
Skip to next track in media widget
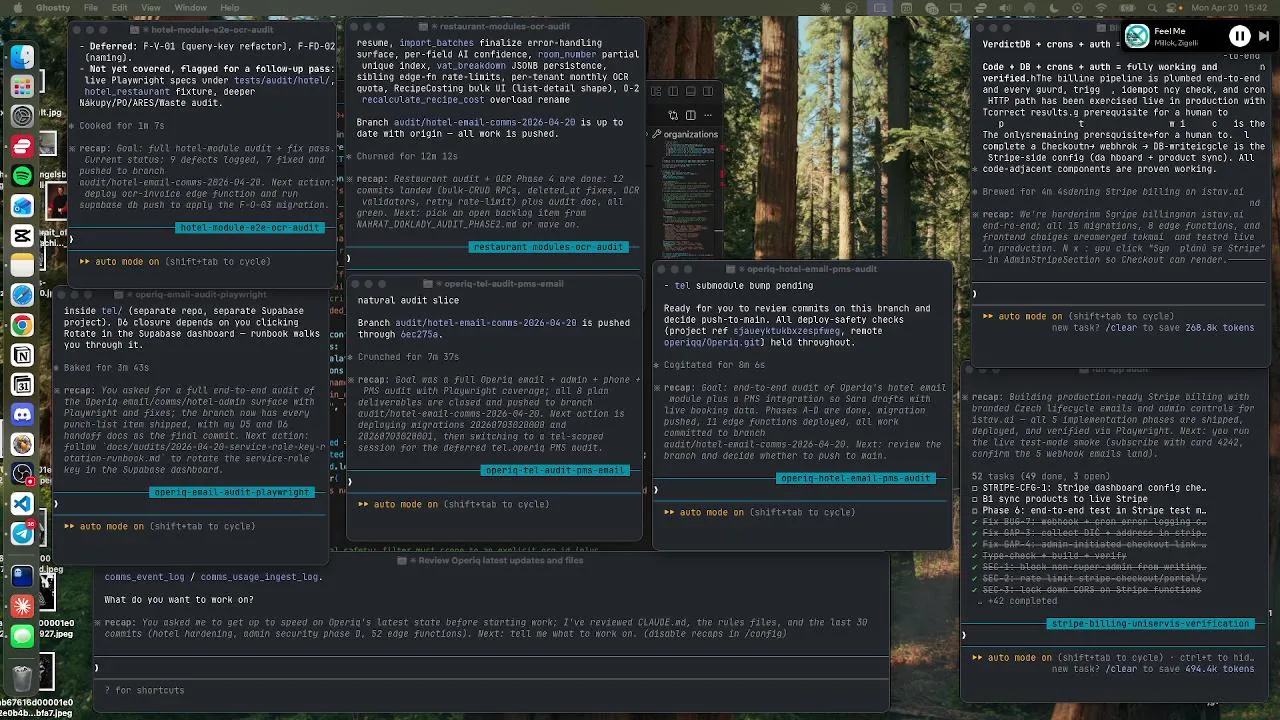pyautogui.click(x=1263, y=36)
